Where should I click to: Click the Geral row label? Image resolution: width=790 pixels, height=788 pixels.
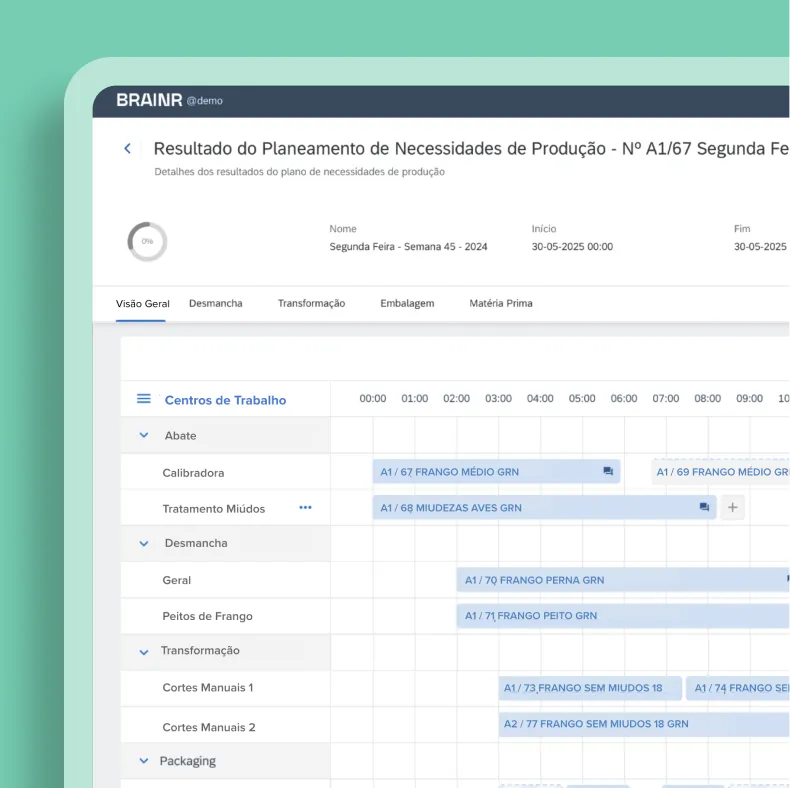tap(176, 580)
